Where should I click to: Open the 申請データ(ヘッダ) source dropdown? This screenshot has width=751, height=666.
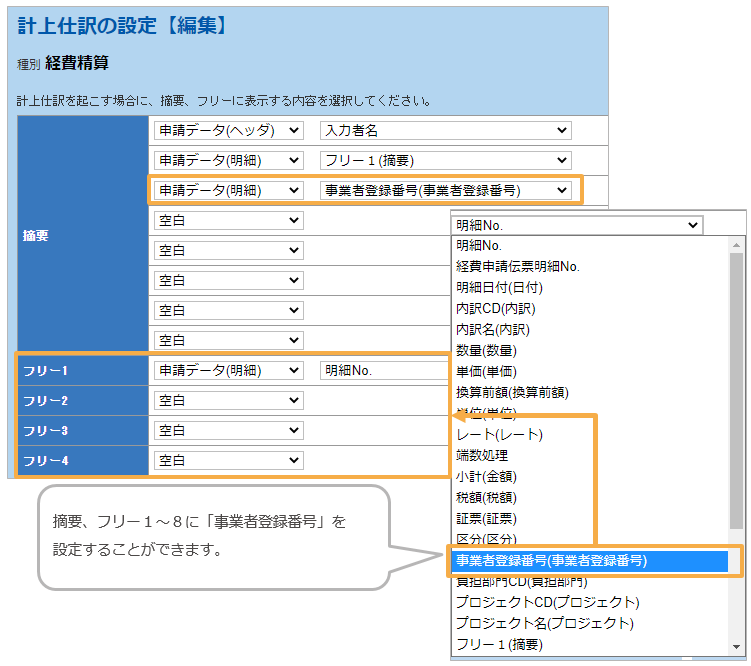coord(228,130)
